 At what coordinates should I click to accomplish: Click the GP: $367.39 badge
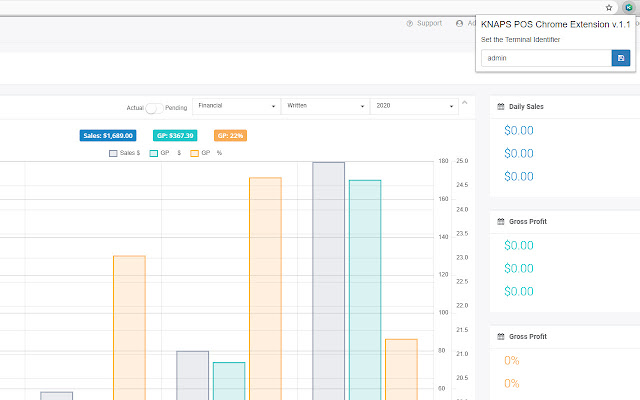pos(175,136)
